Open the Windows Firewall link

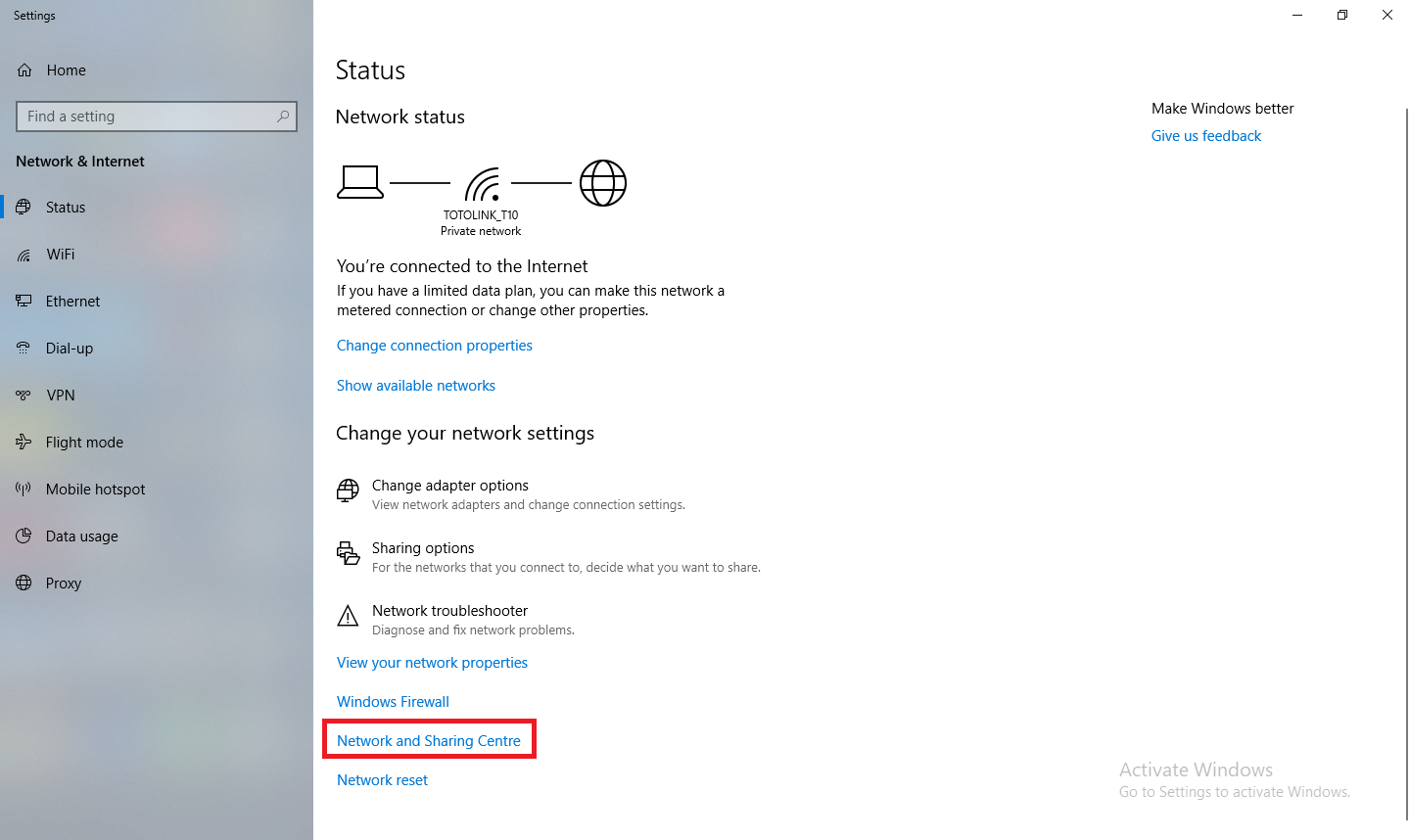393,702
